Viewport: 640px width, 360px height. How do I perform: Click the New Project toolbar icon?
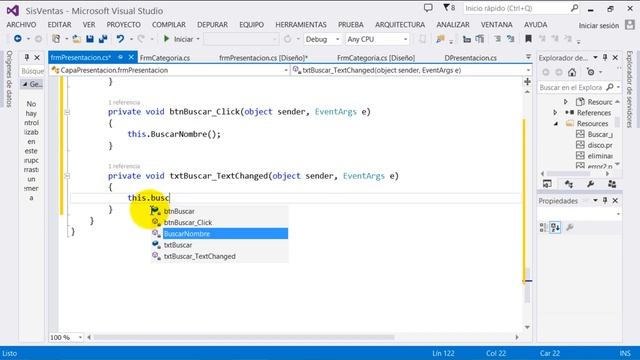click(56, 39)
